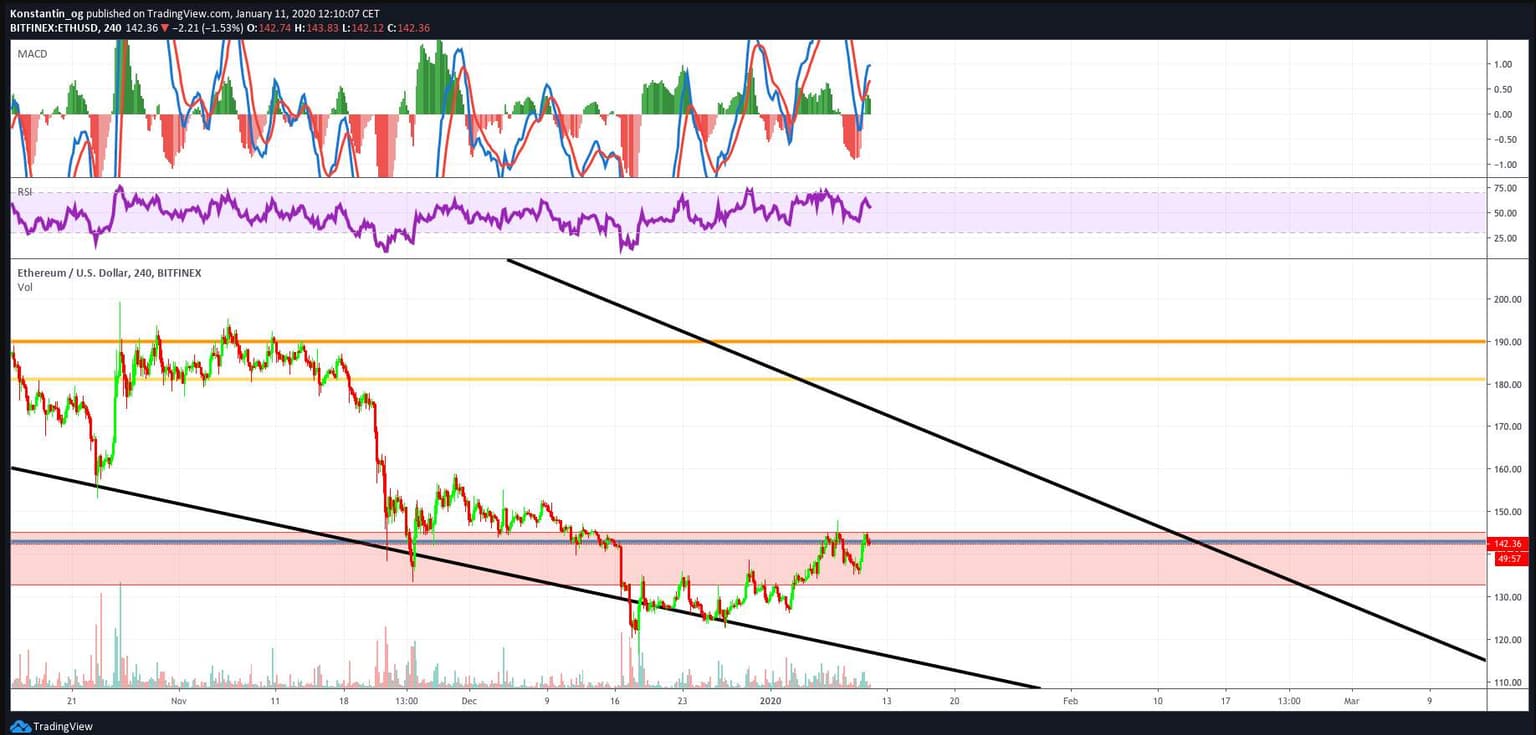Click the Vol indicator label
This screenshot has height=735, width=1536.
click(x=24, y=287)
